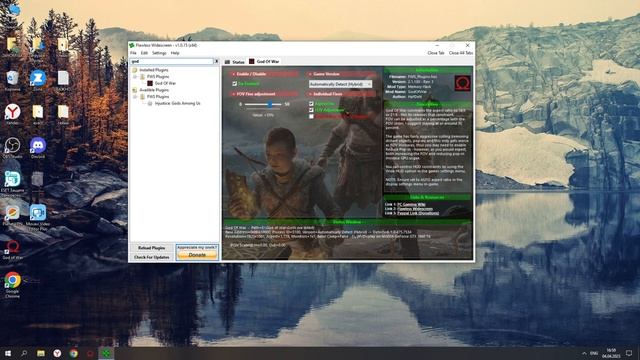
Task: Open the ESET Security desktop shortcut
Action: coord(13,180)
